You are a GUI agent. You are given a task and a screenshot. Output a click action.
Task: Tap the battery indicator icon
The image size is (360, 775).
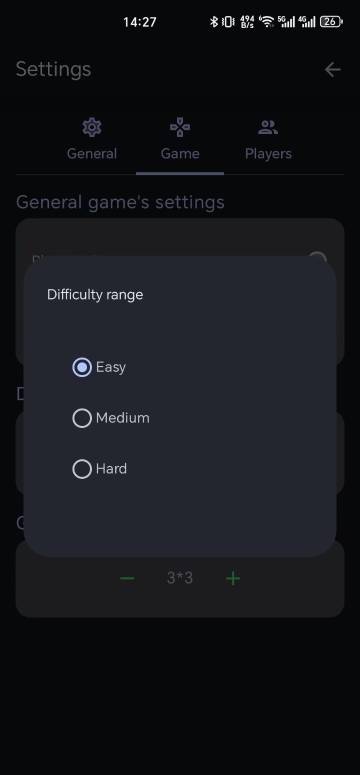[x=331, y=22]
